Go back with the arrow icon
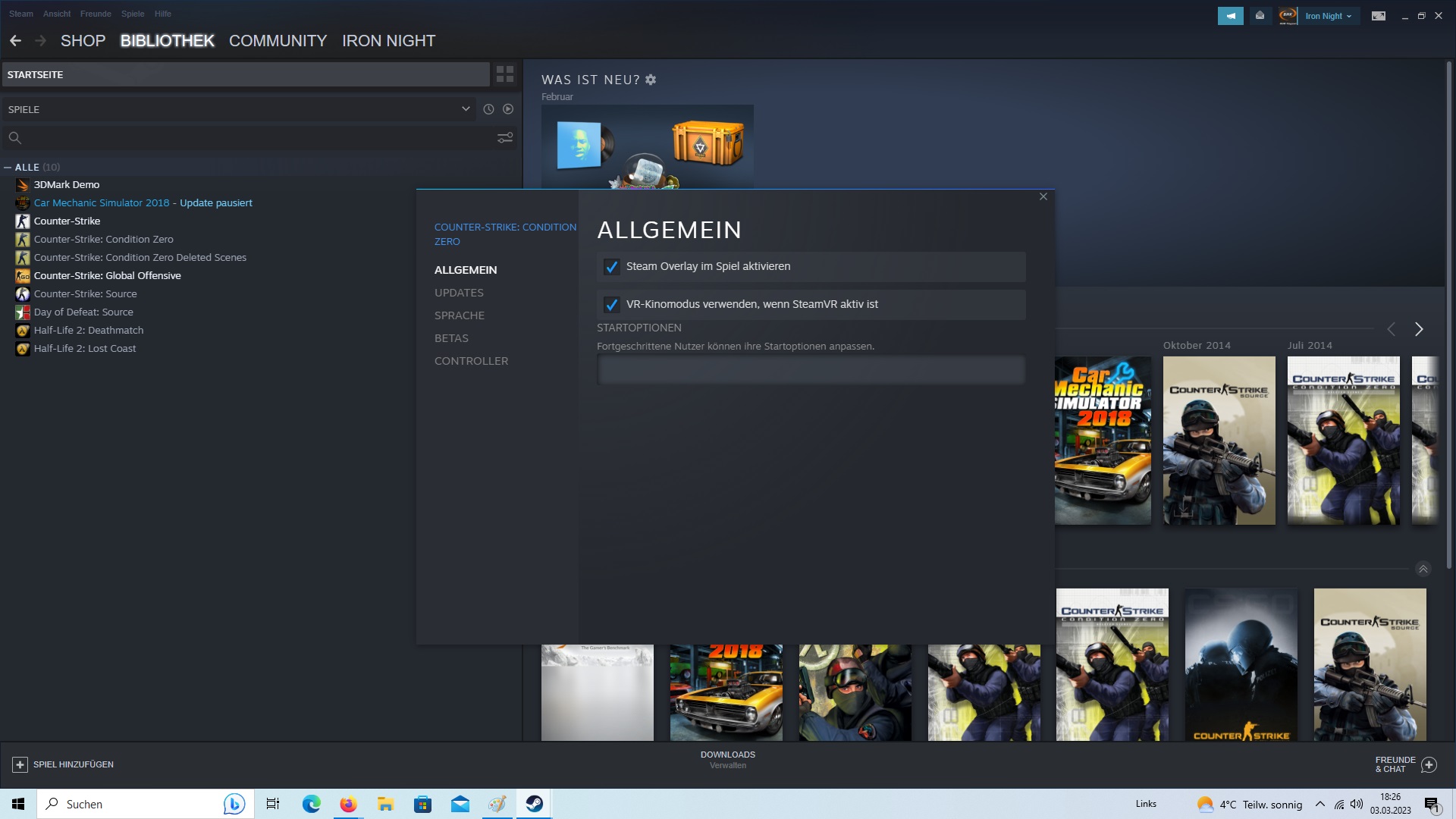This screenshot has width=1456, height=819. [15, 41]
